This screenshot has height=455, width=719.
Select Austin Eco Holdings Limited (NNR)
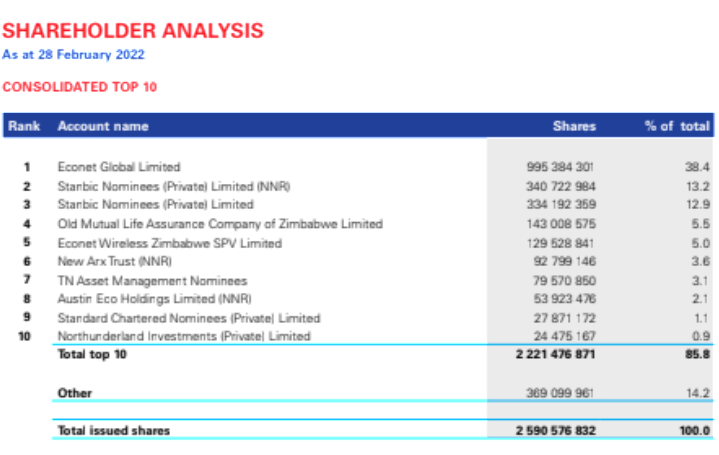(155, 298)
